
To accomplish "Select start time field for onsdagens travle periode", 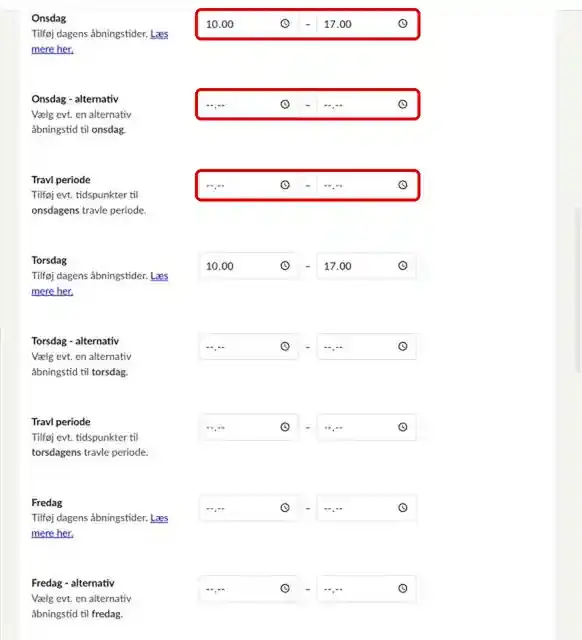I will (x=248, y=185).
